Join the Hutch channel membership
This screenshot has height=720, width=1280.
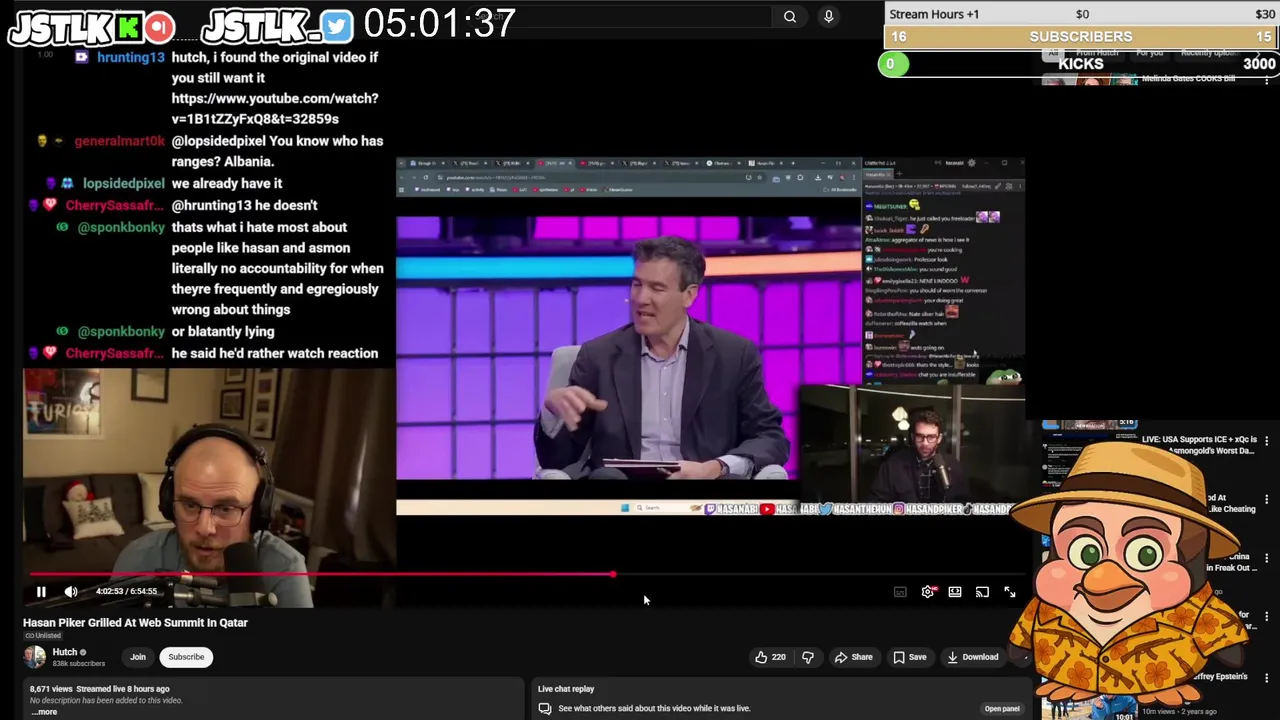click(138, 657)
